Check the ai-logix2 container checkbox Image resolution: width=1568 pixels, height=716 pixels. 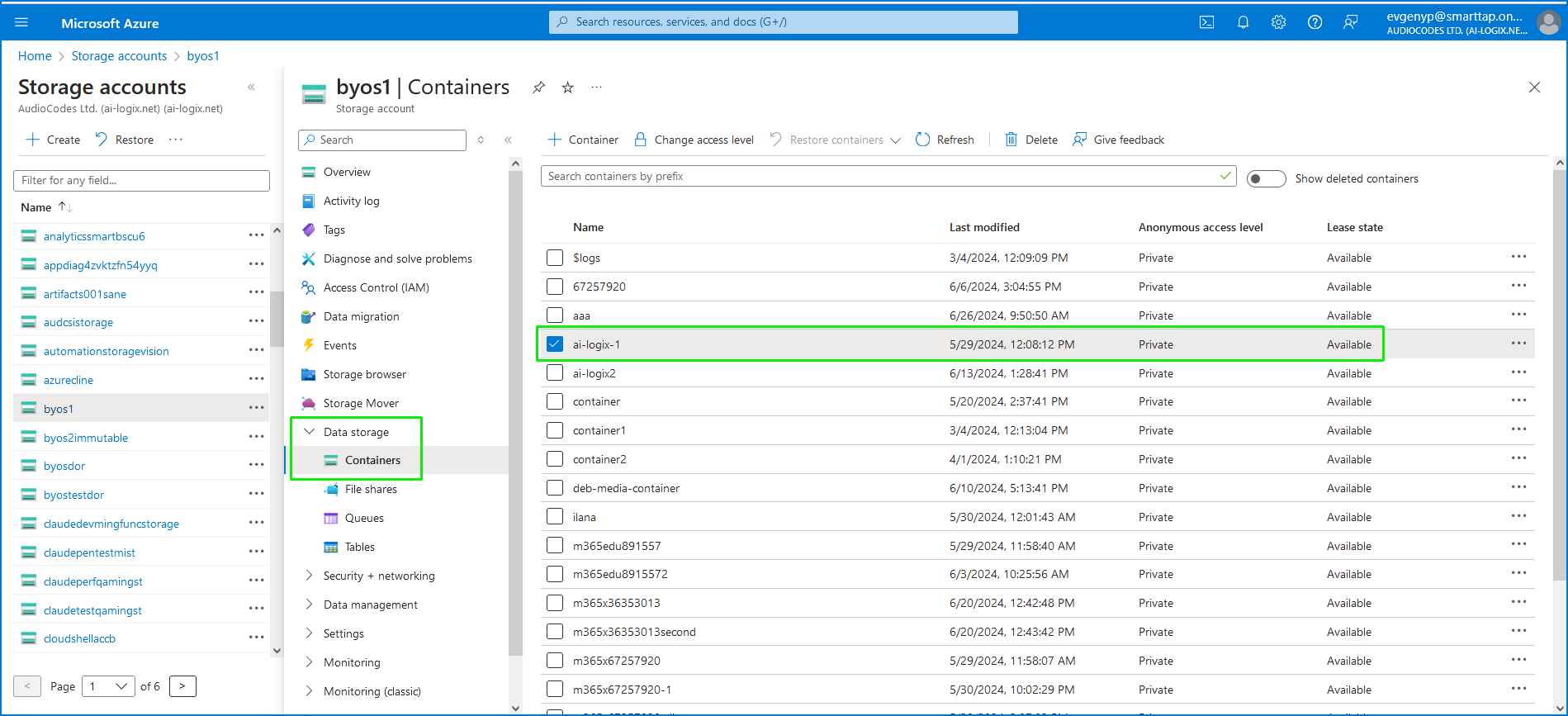[x=555, y=373]
